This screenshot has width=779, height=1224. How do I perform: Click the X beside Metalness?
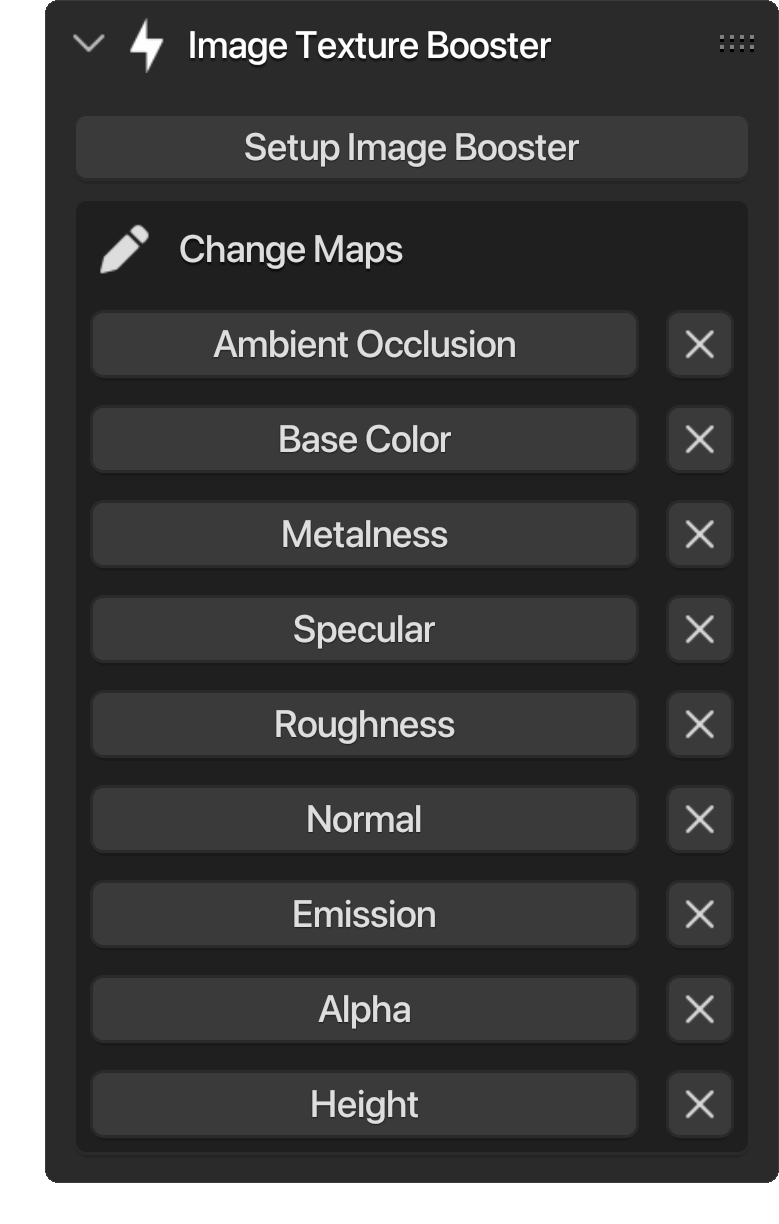click(700, 534)
